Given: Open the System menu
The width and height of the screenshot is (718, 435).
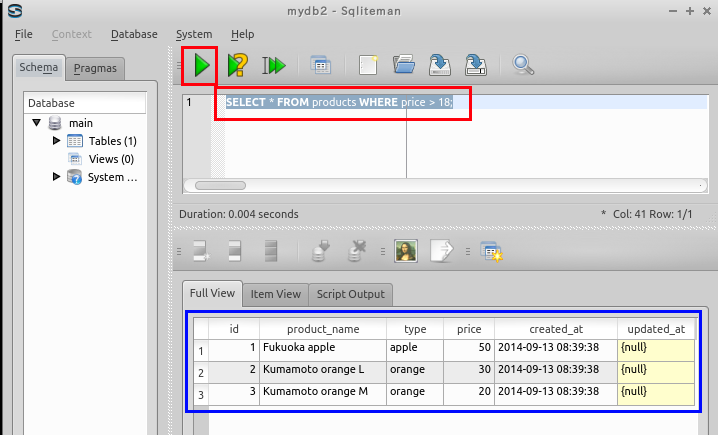Looking at the screenshot, I should click(x=194, y=34).
